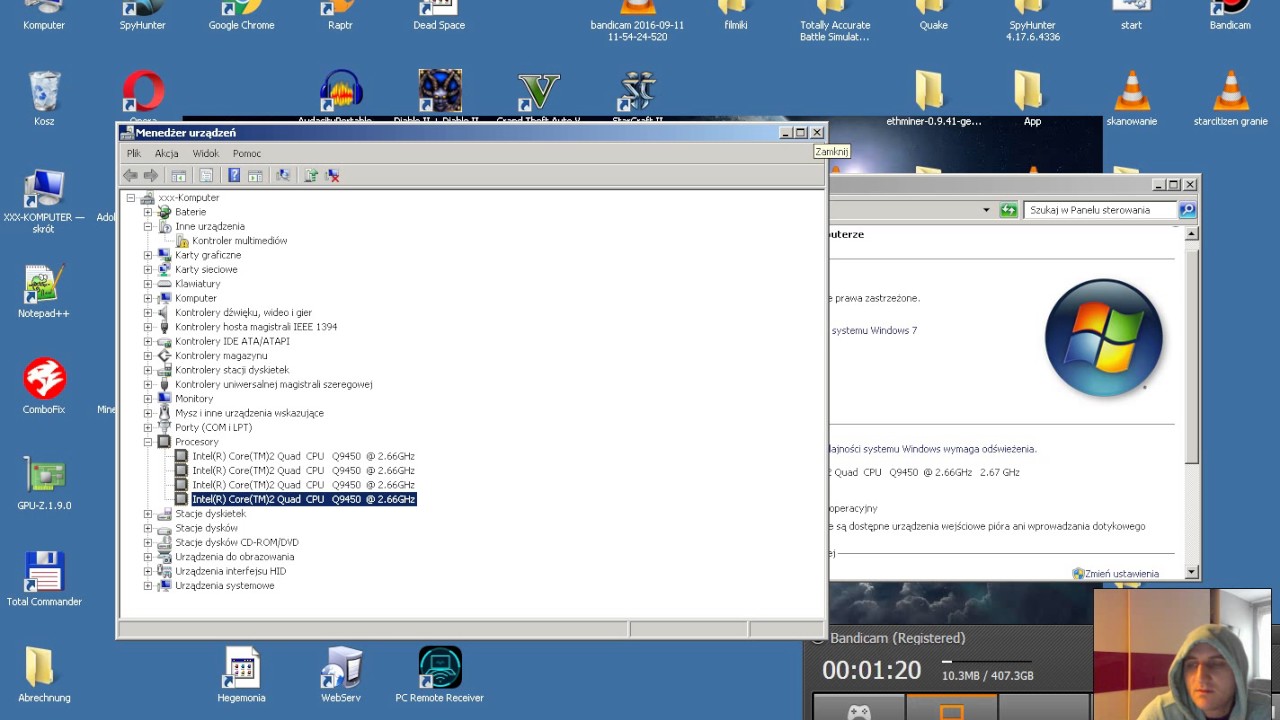Screen dimensions: 1280x720
Task: Click the Update driver software toolbar icon
Action: click(311, 175)
